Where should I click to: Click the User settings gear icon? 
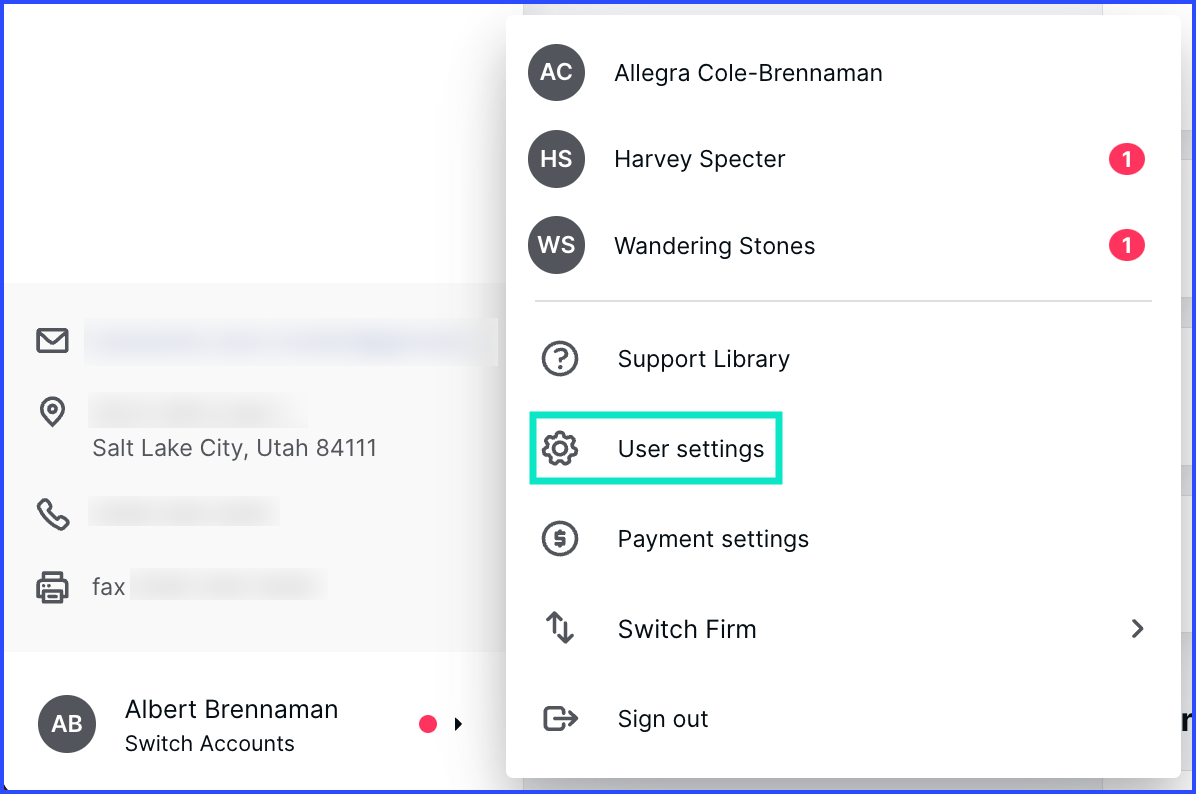coord(559,449)
